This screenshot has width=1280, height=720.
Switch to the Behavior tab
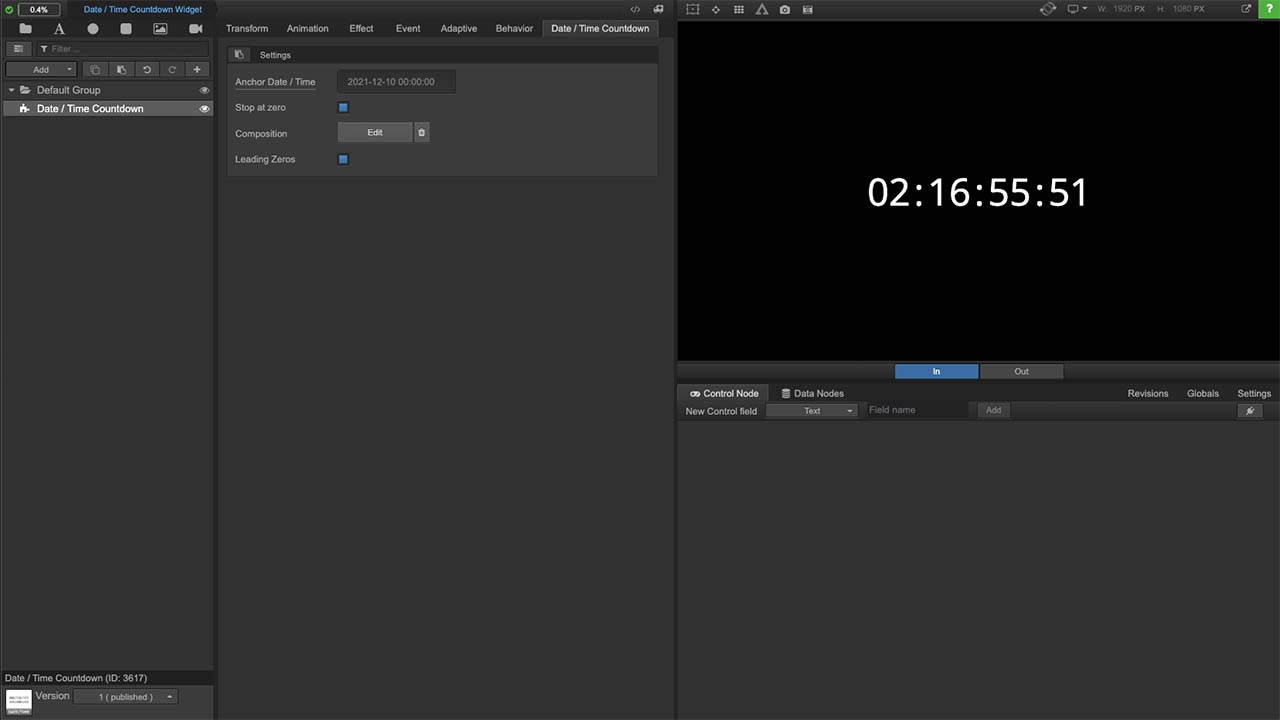pyautogui.click(x=514, y=28)
